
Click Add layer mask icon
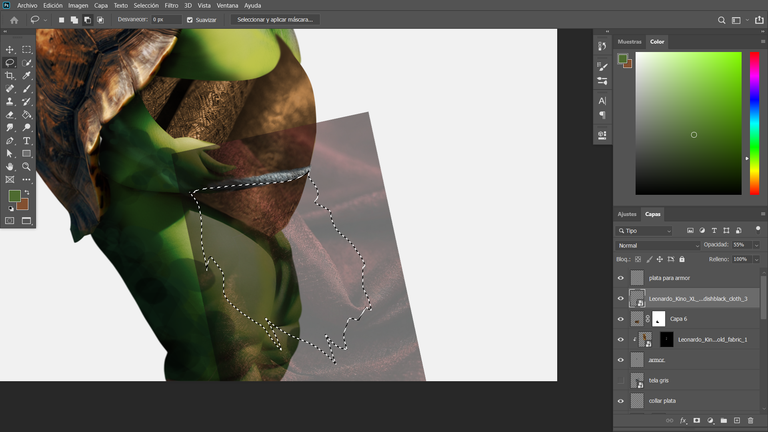696,420
